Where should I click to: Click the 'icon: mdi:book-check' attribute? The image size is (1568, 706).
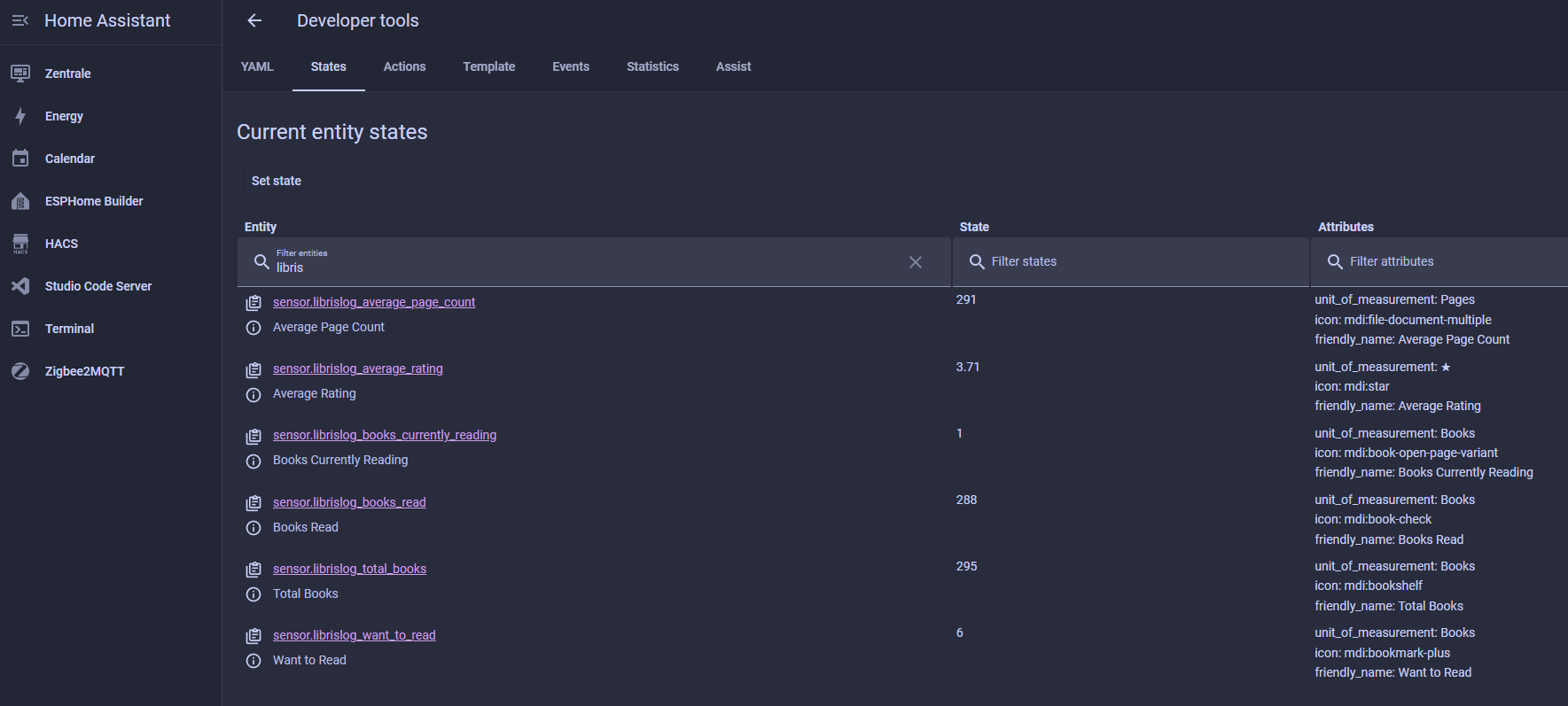1373,519
